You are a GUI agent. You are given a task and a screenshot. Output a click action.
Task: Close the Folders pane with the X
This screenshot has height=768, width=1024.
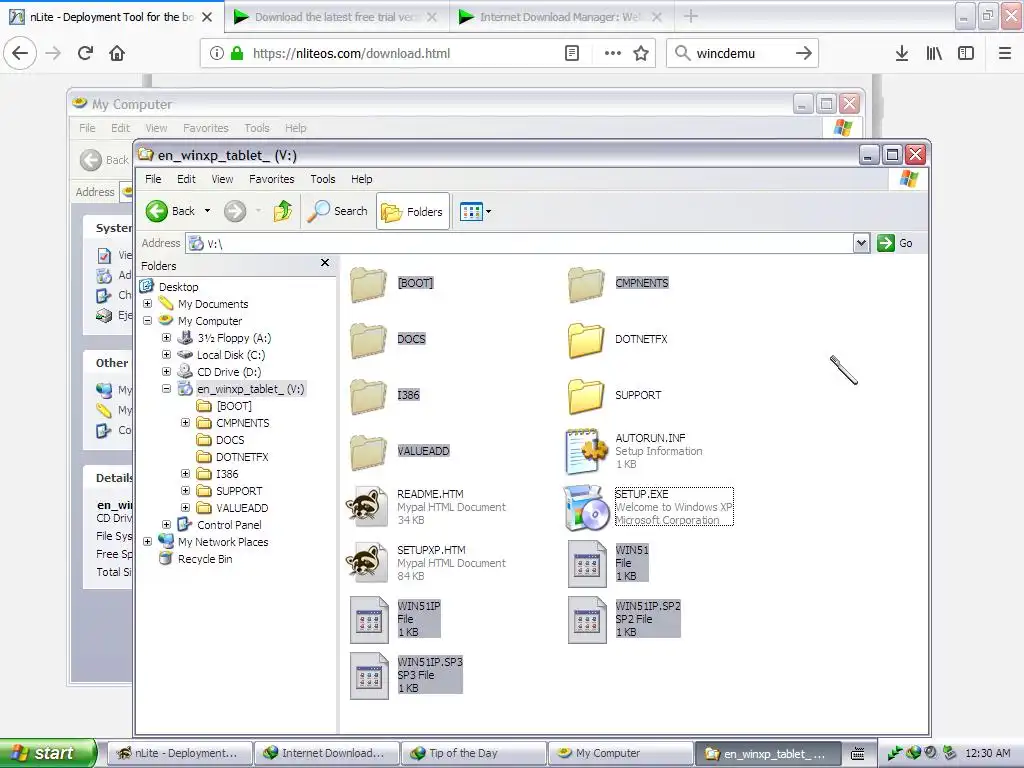coord(325,263)
